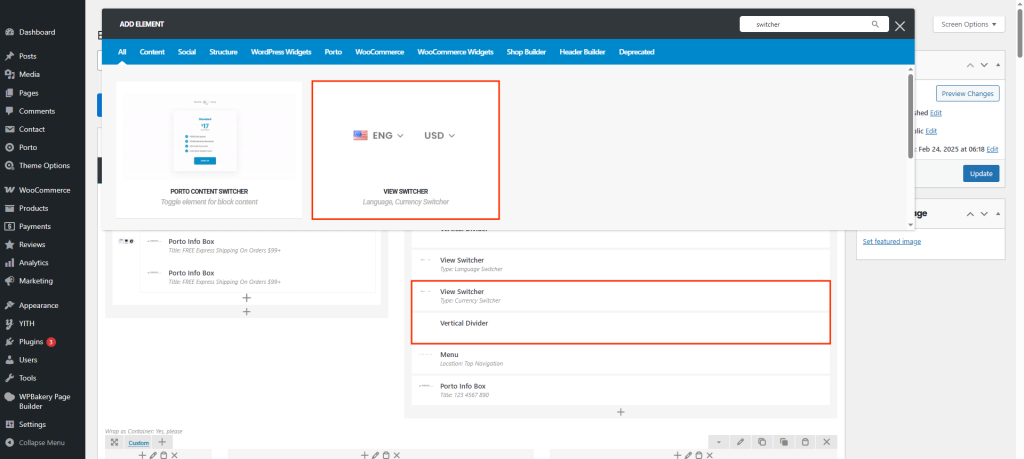
Task: Click the Add Element list scrollbar
Action: [x=909, y=115]
